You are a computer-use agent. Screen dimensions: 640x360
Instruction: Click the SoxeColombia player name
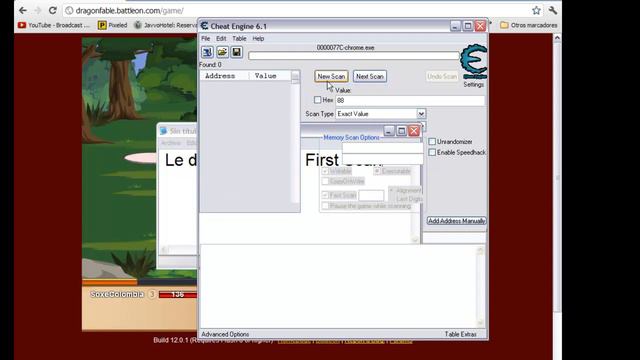[117, 294]
